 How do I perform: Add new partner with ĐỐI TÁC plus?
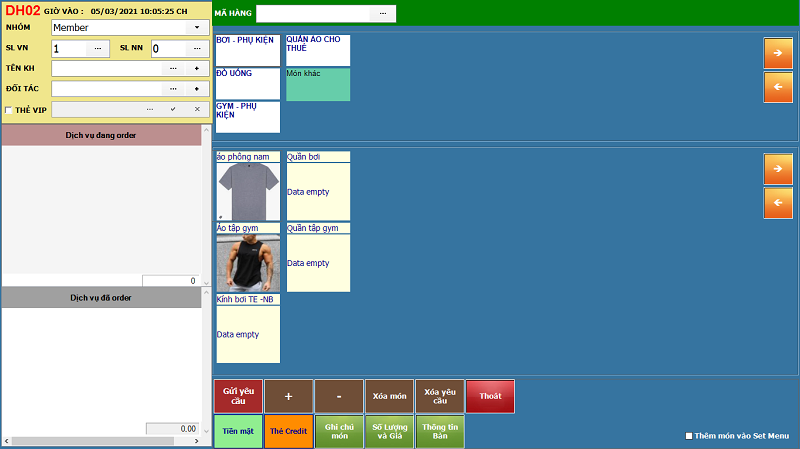[x=197, y=89]
